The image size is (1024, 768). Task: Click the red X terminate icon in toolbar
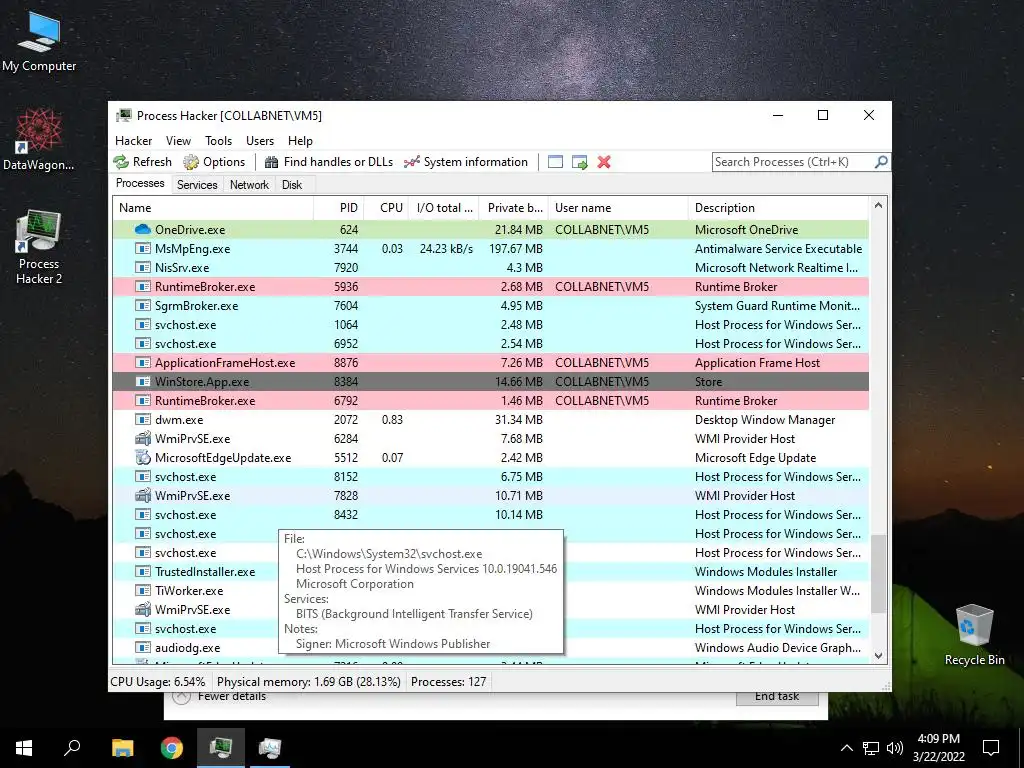[604, 162]
